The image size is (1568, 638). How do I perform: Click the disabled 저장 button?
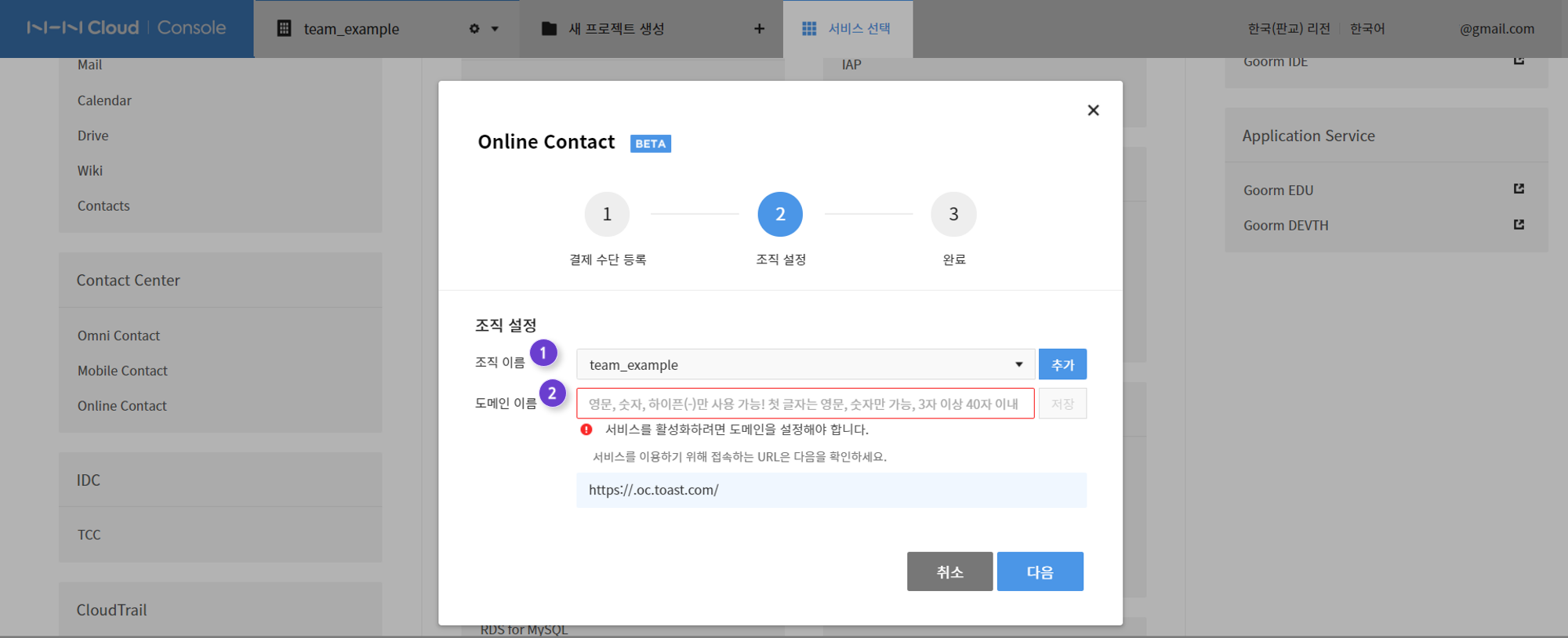pos(1062,404)
